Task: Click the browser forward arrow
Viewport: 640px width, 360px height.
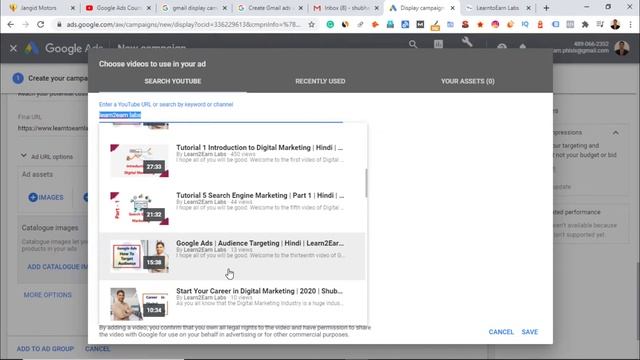Action: pyautogui.click(x=25, y=24)
